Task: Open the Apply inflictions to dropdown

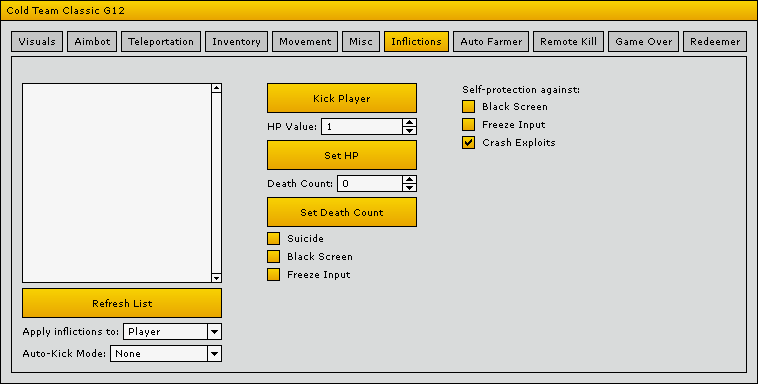Action: pos(173,332)
